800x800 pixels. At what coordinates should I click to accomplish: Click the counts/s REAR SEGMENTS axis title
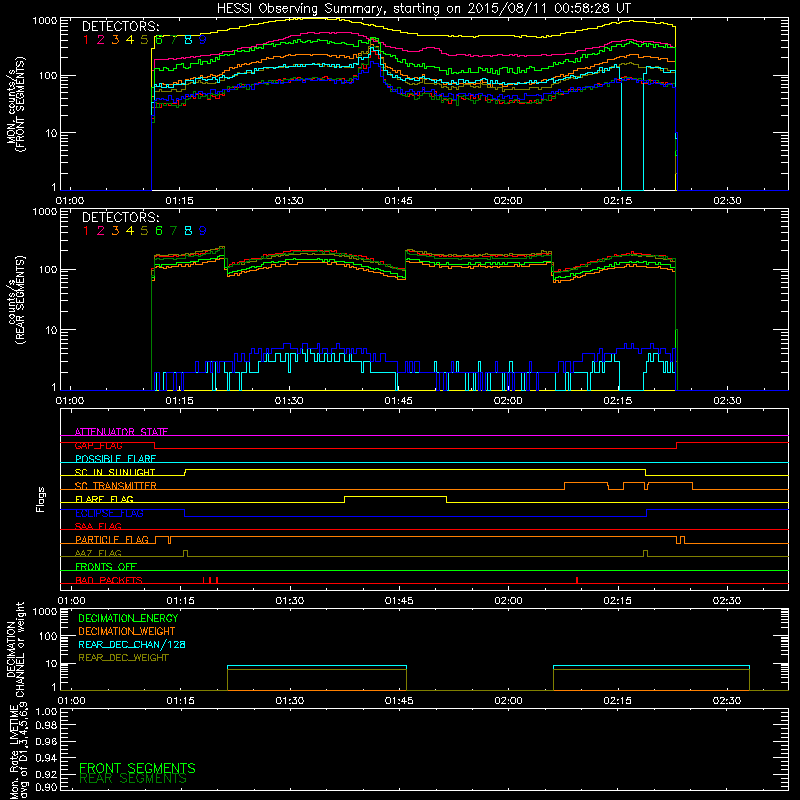tap(15, 299)
